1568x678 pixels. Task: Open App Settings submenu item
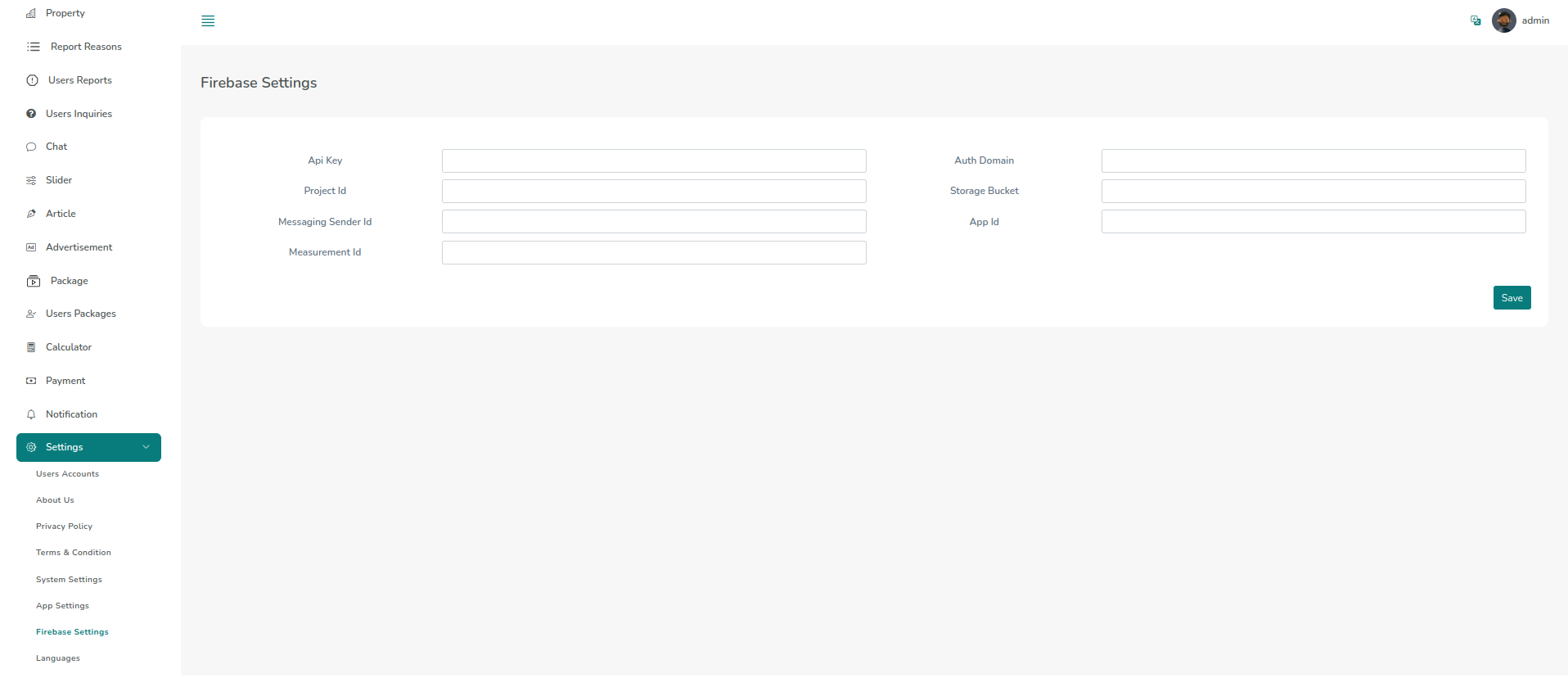click(62, 606)
